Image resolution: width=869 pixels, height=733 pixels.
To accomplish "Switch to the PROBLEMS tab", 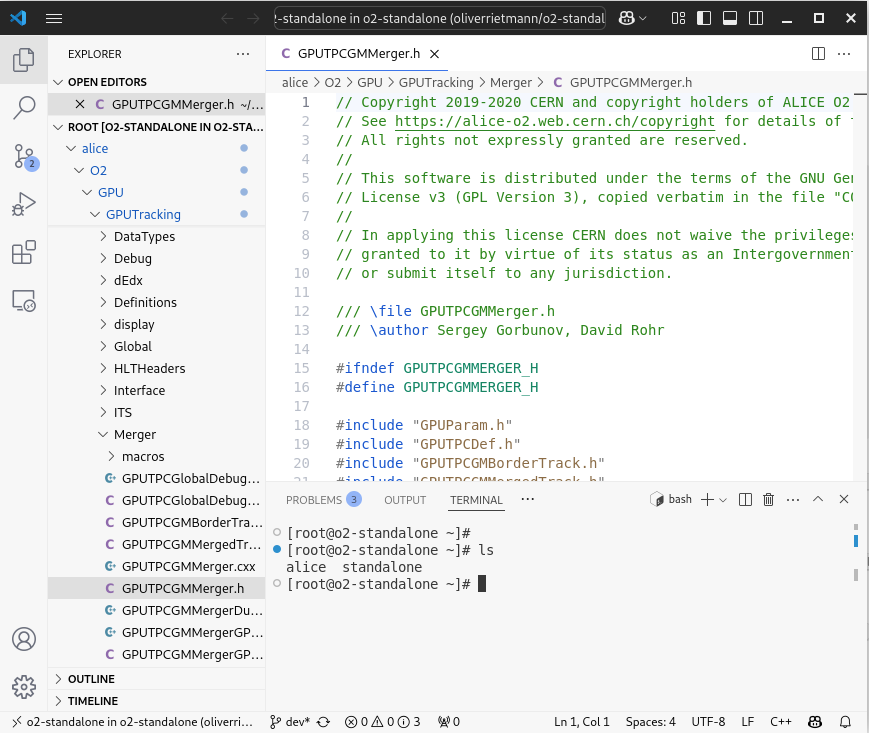I will [314, 500].
